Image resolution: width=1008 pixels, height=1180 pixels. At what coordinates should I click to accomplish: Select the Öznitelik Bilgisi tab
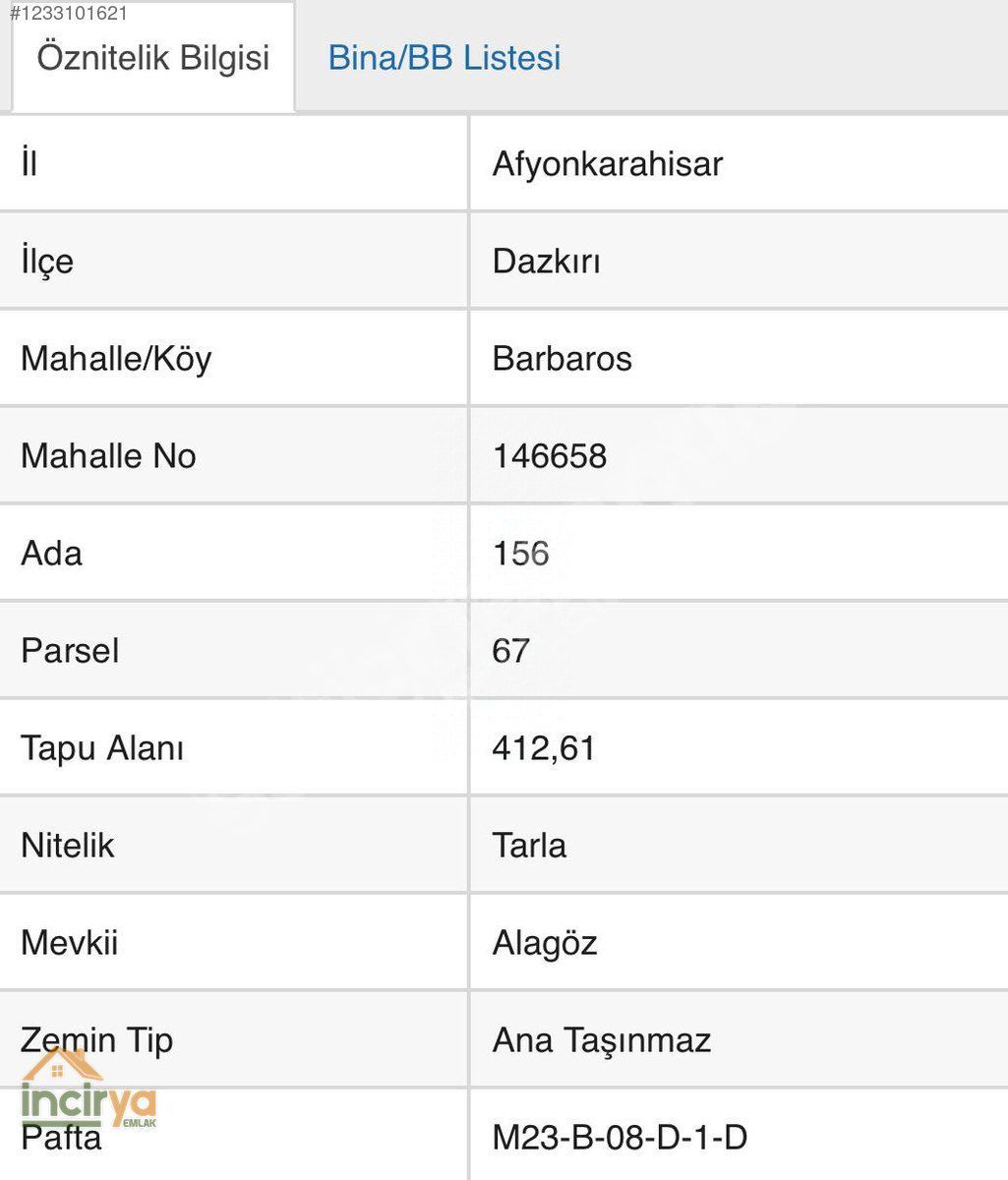153,58
